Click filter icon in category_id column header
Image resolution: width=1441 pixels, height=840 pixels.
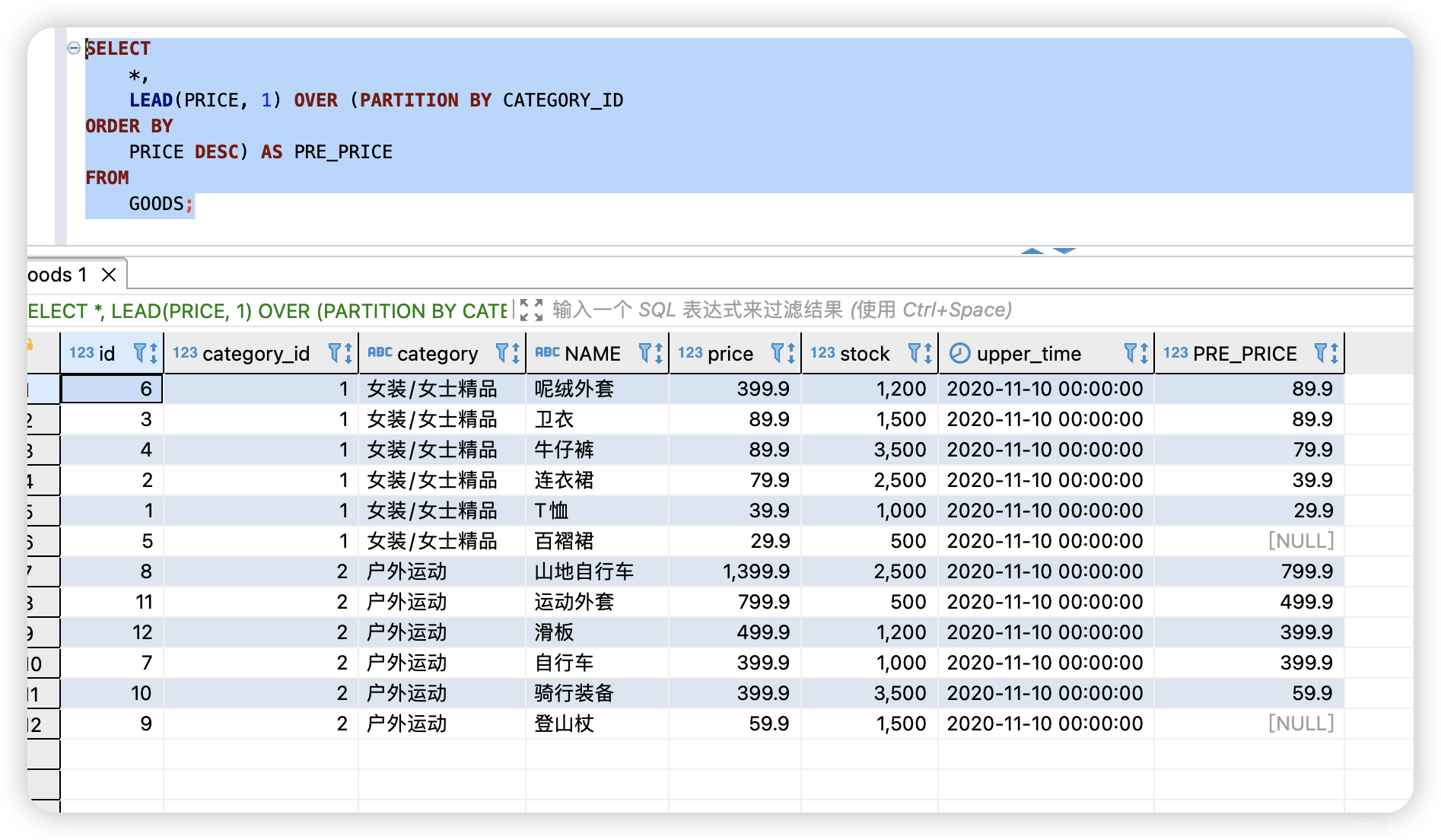tap(335, 353)
